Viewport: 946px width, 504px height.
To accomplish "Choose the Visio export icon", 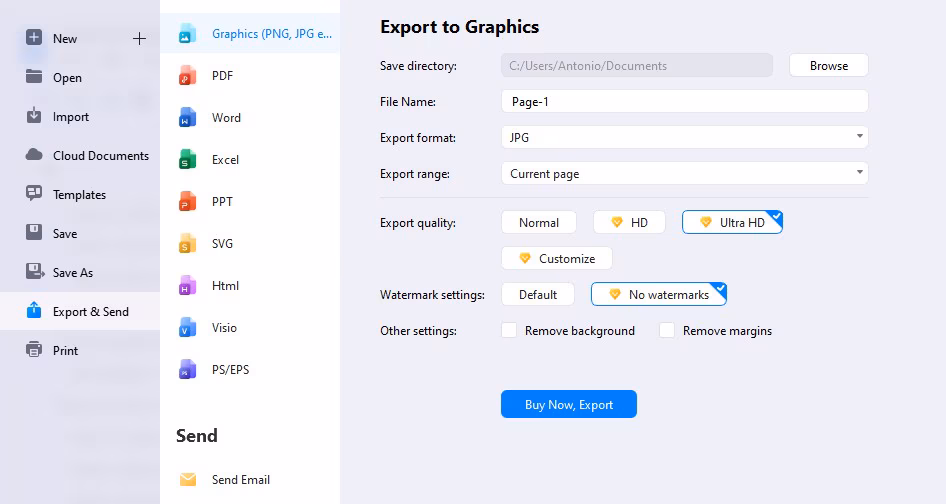I will click(188, 328).
